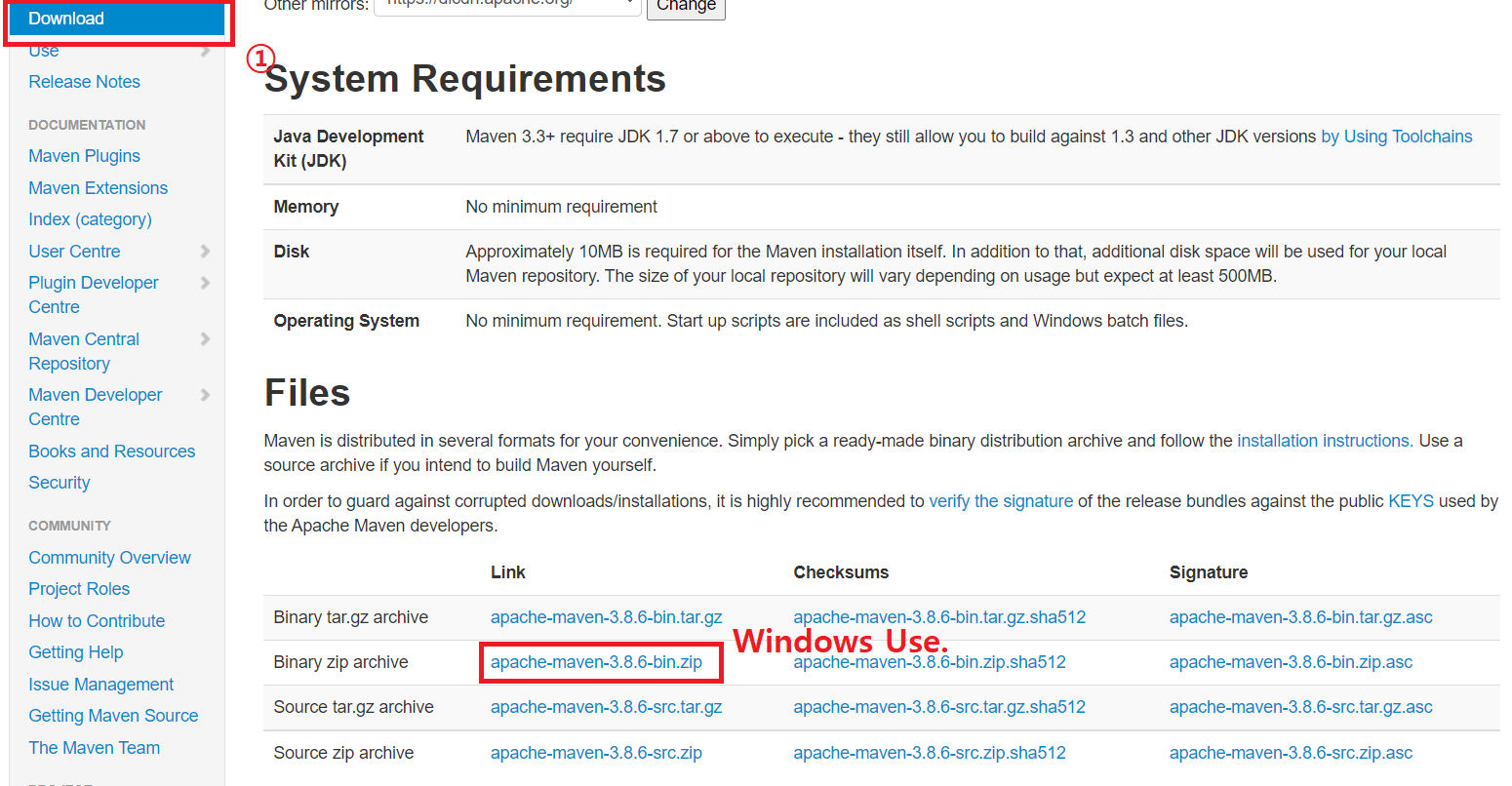Viewport: 1512px width, 786px height.
Task: Click the Change mirror button
Action: pyautogui.click(x=686, y=6)
